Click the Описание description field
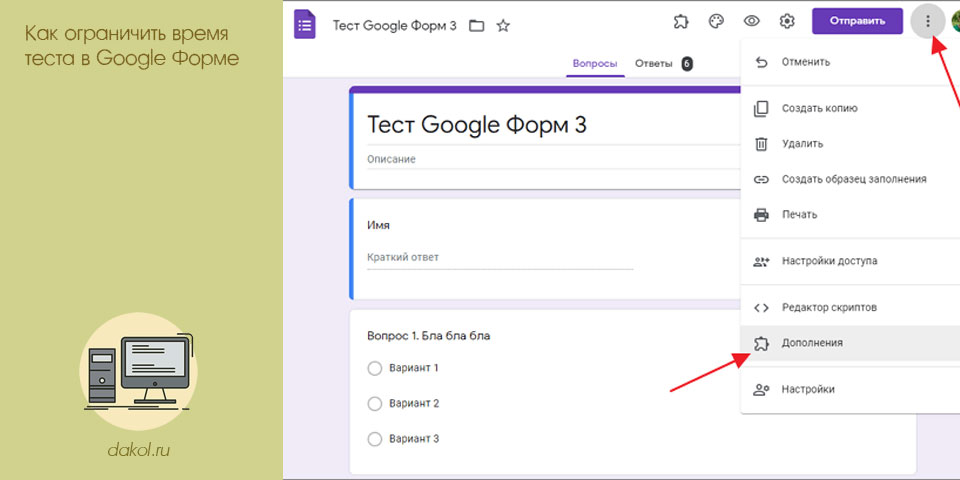Image resolution: width=960 pixels, height=480 pixels. pyautogui.click(x=551, y=160)
